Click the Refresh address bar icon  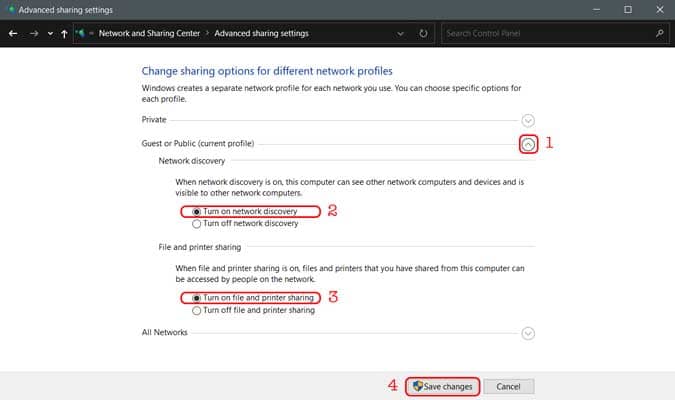[x=423, y=33]
